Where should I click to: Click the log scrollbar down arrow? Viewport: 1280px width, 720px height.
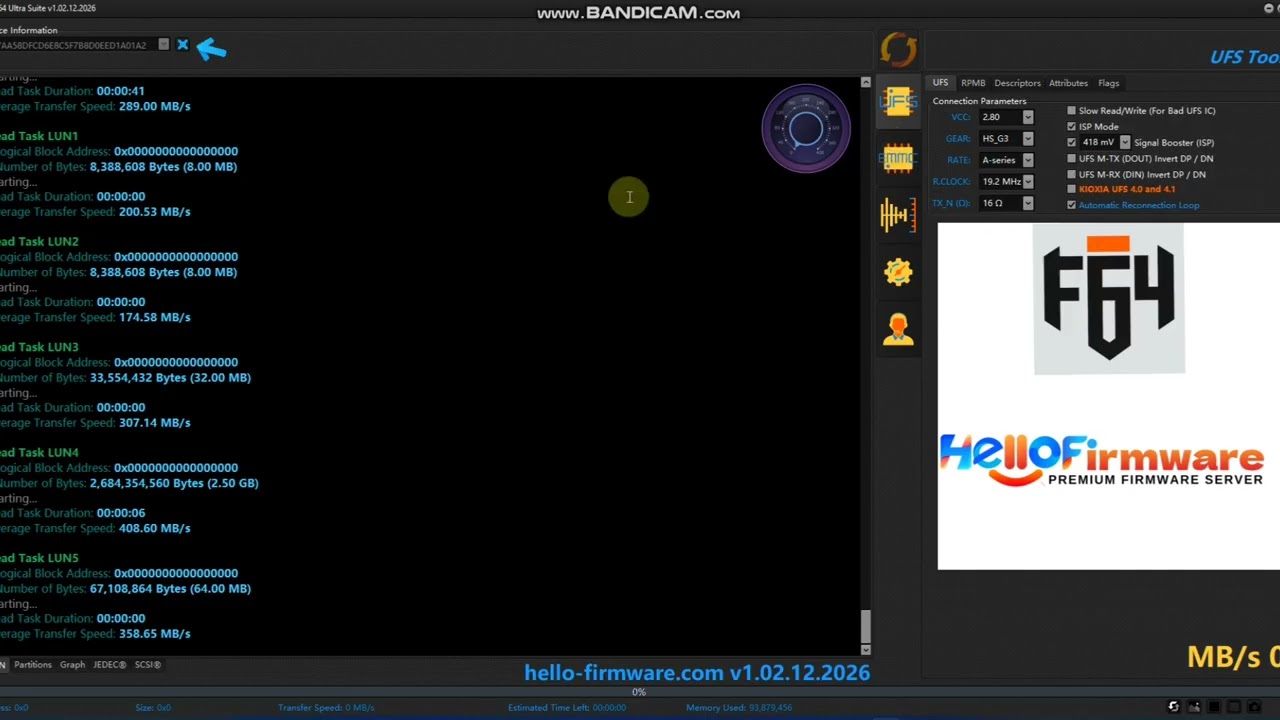(x=865, y=650)
